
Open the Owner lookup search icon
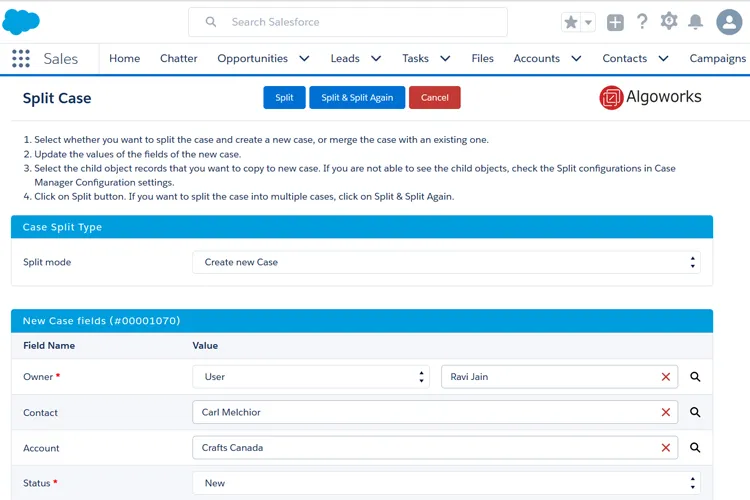695,377
